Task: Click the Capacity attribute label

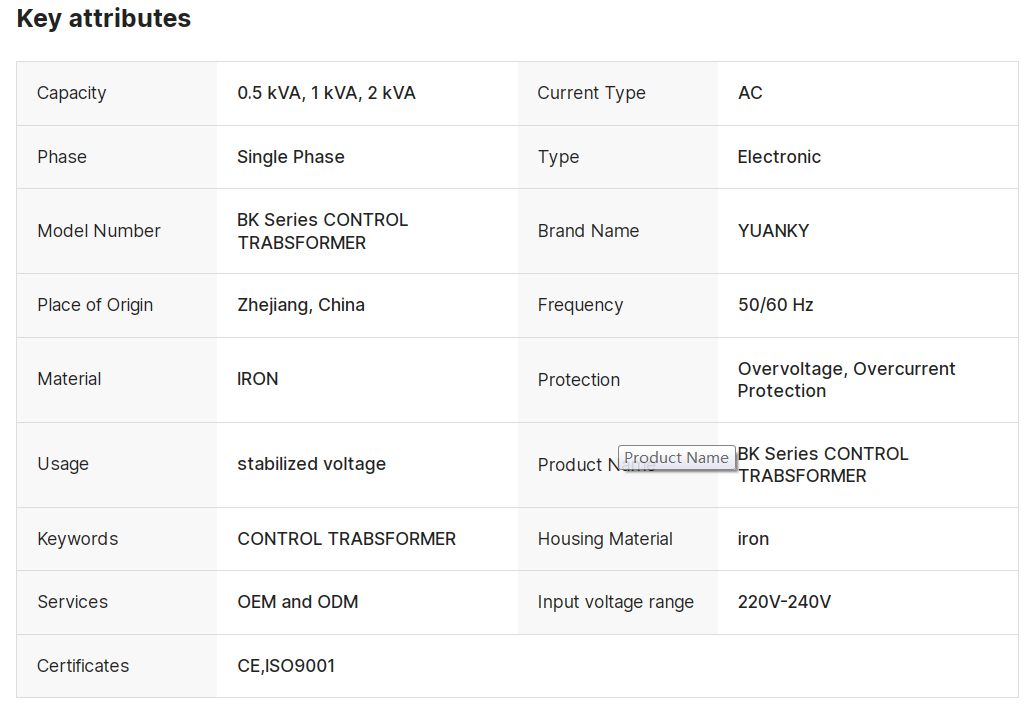Action: [x=71, y=93]
